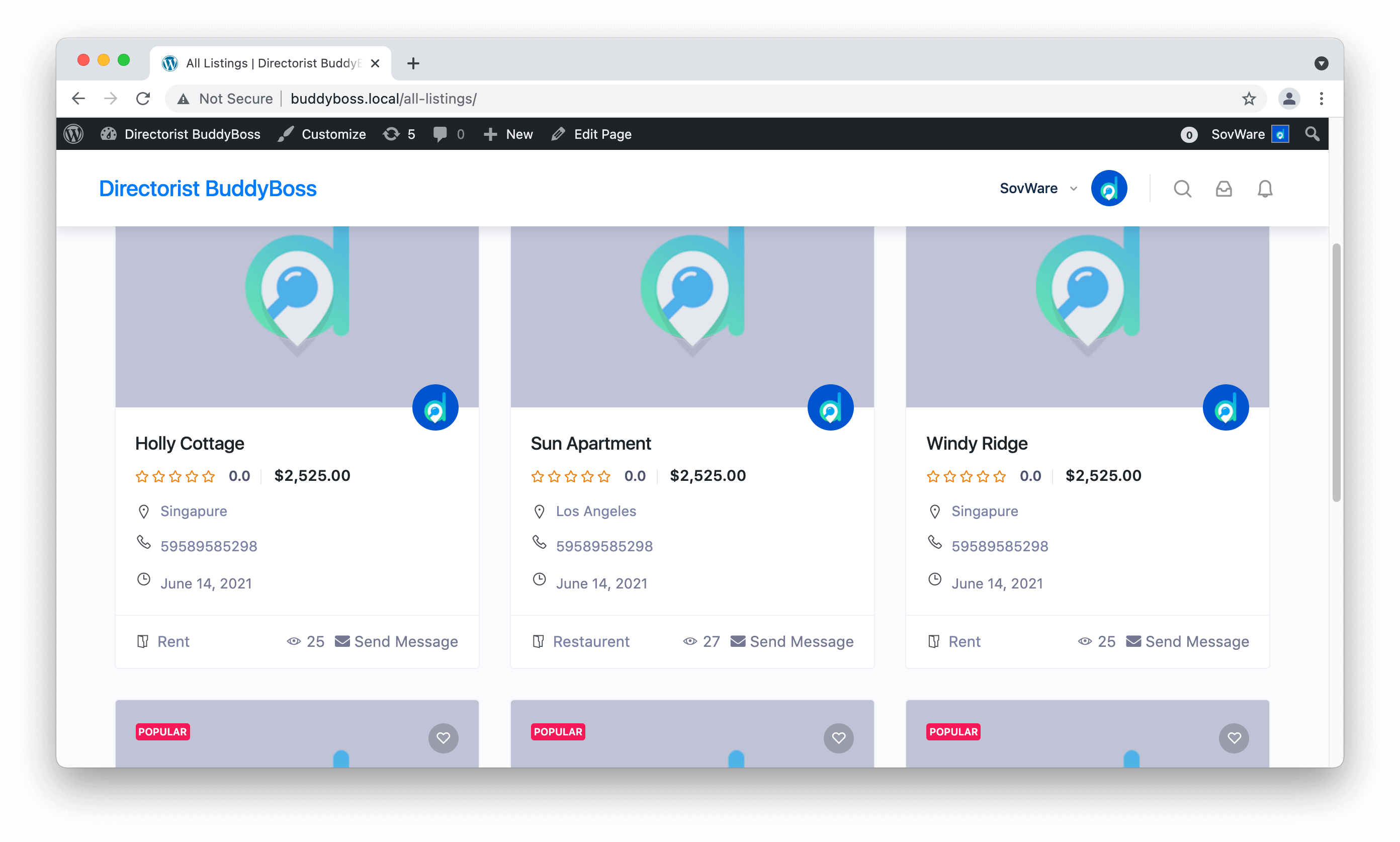Reload the page in browser

(143, 99)
